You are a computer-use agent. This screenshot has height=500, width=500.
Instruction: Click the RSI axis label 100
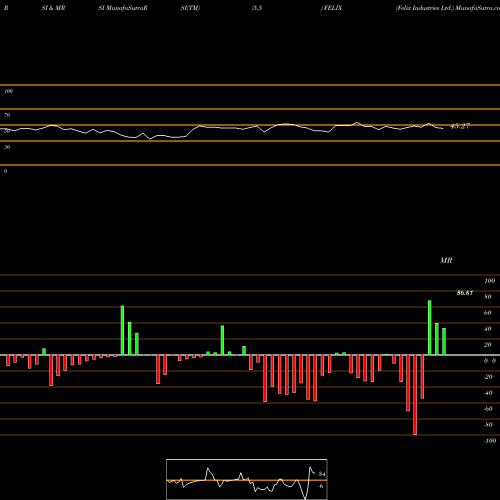click(8, 91)
